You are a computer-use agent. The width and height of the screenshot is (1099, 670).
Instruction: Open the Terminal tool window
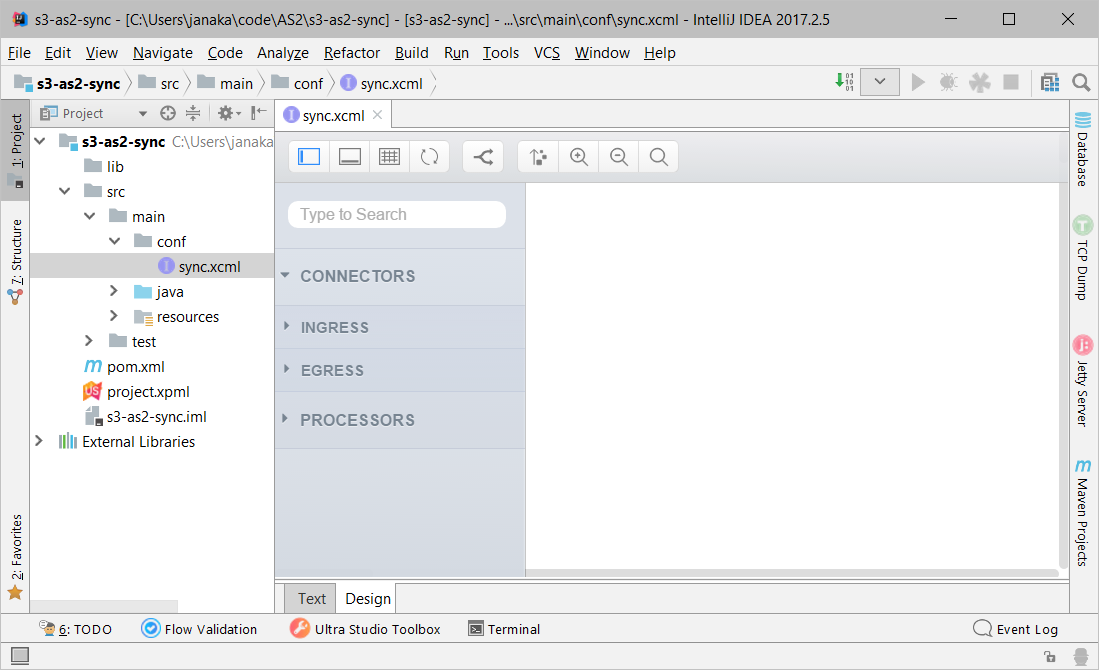pos(505,629)
